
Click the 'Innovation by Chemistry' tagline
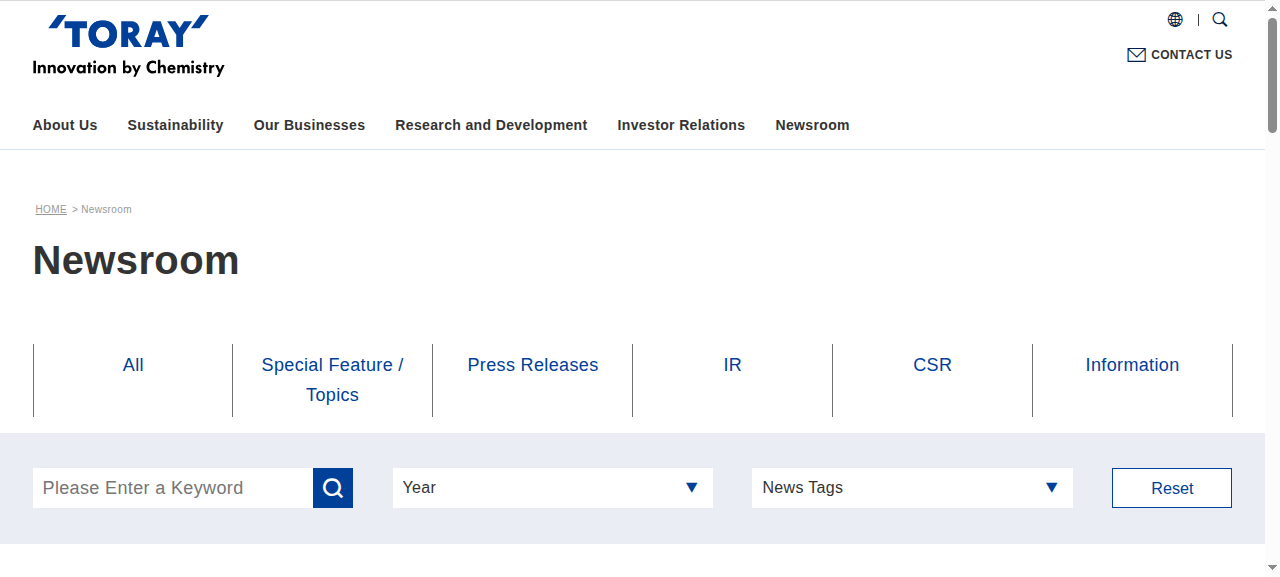(129, 68)
